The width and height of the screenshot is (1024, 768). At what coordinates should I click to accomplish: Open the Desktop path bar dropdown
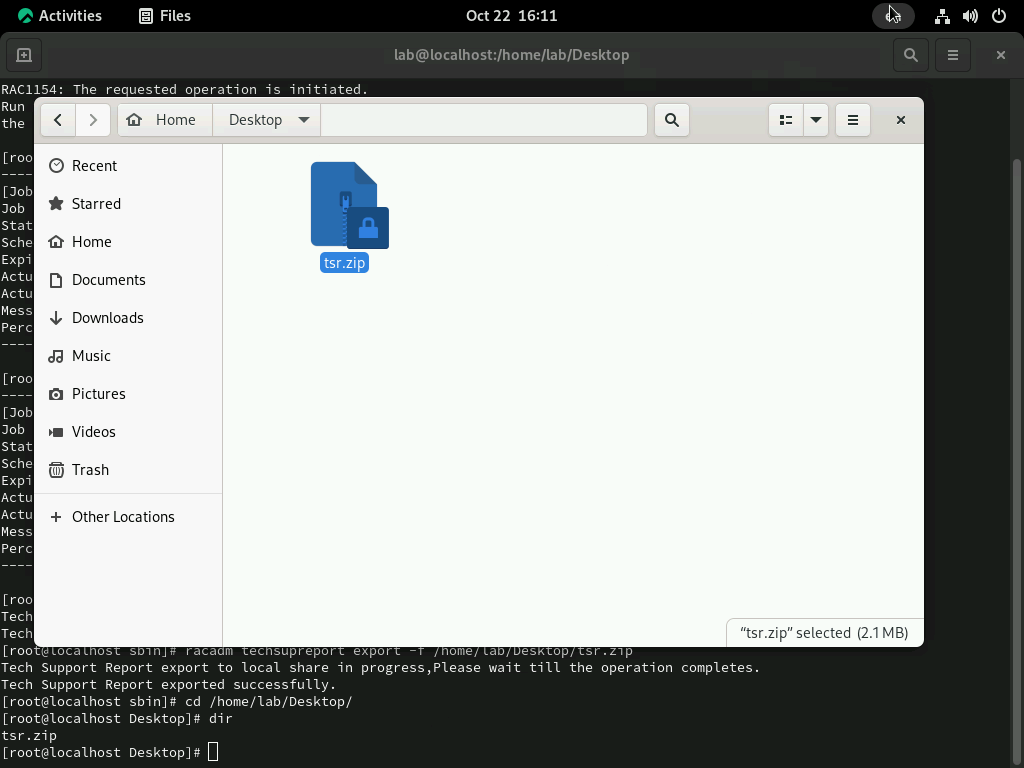[304, 120]
